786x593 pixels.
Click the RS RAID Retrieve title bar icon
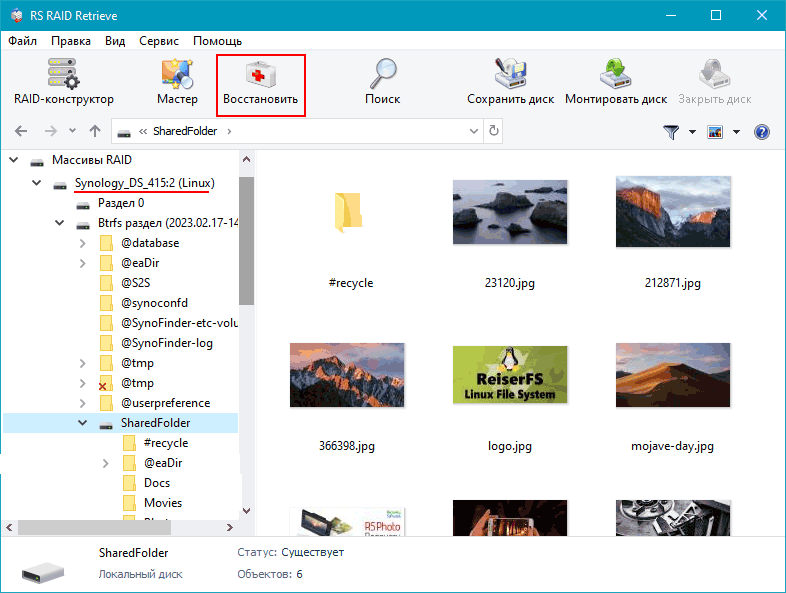[17, 16]
